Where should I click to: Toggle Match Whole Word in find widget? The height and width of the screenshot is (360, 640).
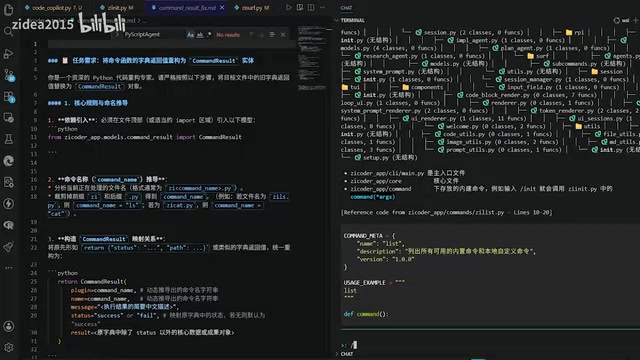point(200,35)
